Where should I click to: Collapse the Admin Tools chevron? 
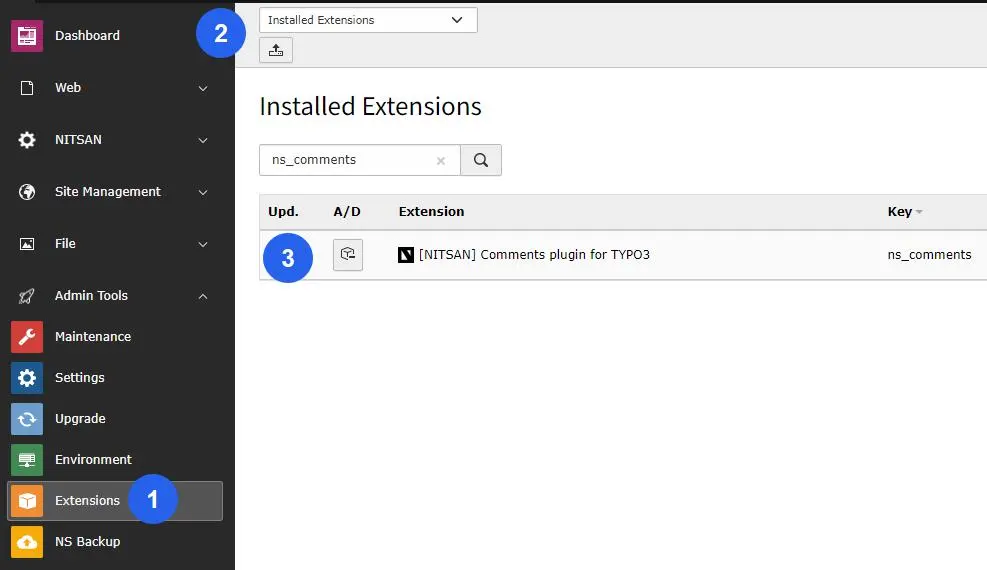(203, 296)
